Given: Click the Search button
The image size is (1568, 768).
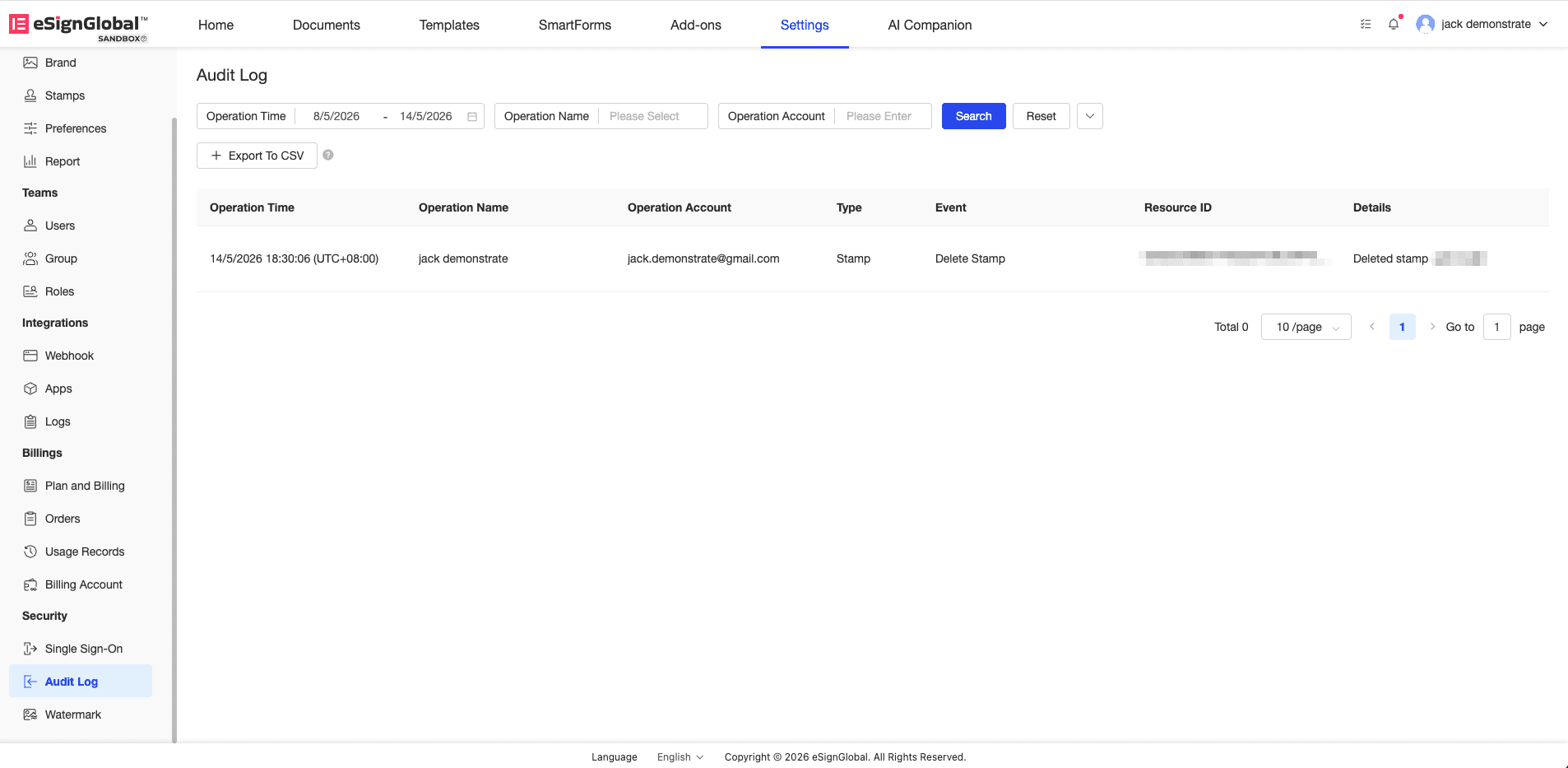Looking at the screenshot, I should (974, 116).
